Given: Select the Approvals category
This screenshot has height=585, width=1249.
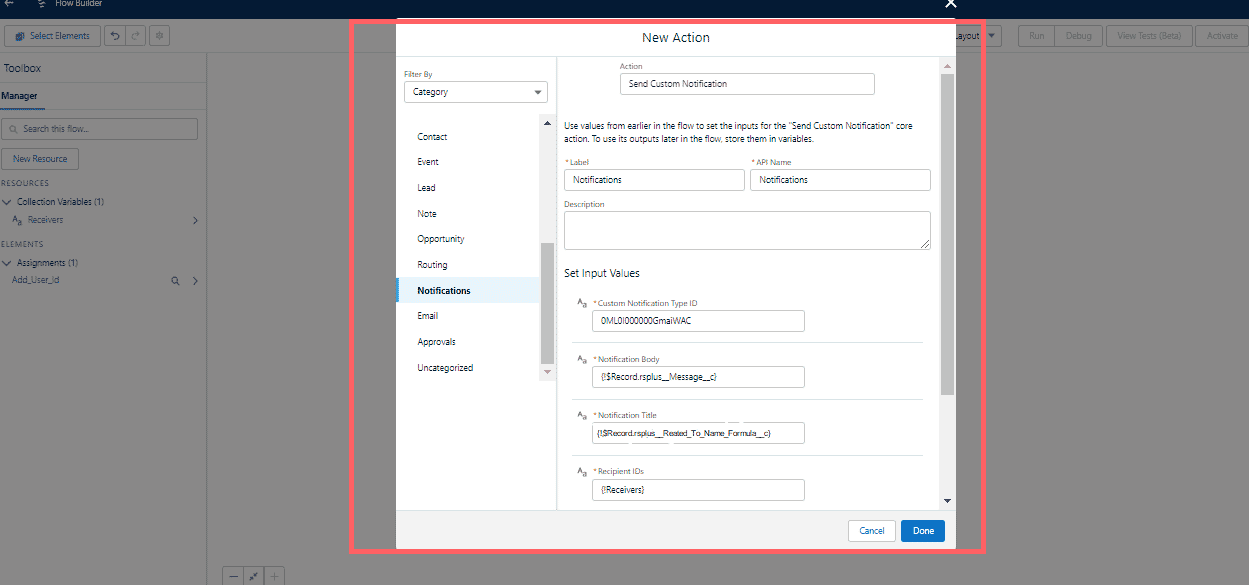Looking at the screenshot, I should (468, 342).
